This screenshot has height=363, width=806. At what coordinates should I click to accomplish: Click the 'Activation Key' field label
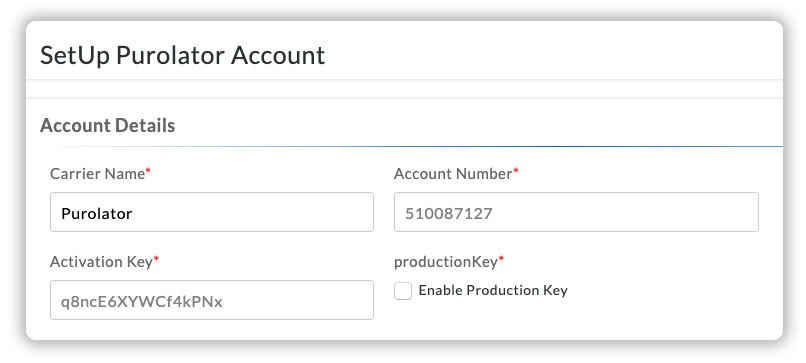click(x=102, y=262)
